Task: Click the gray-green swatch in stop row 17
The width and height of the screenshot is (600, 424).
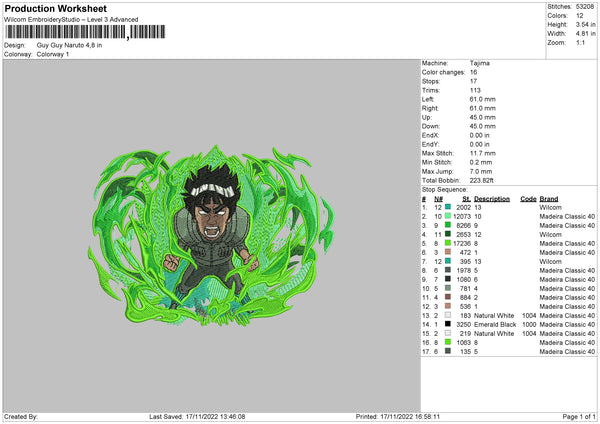Action: click(x=448, y=351)
